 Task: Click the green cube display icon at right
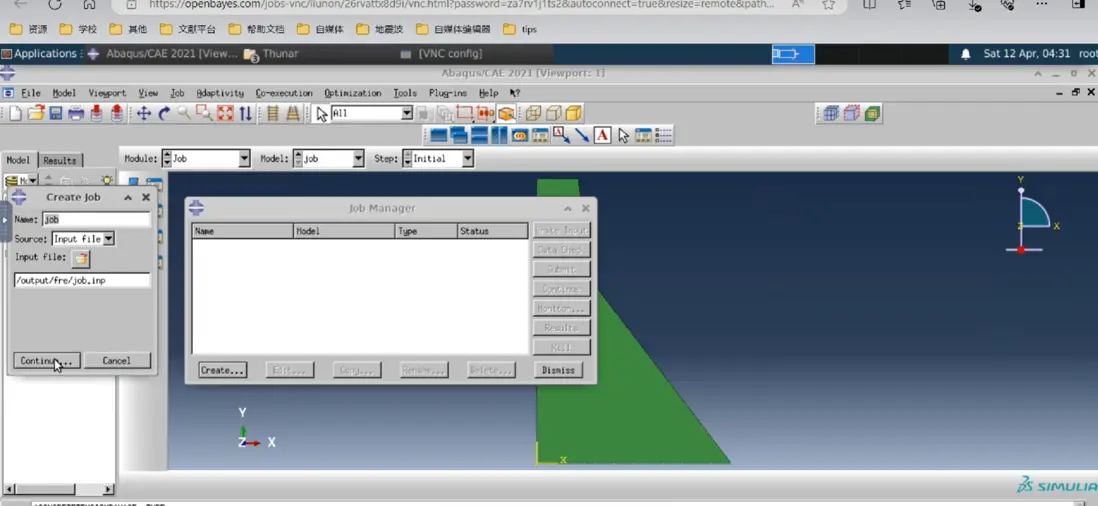click(x=872, y=113)
